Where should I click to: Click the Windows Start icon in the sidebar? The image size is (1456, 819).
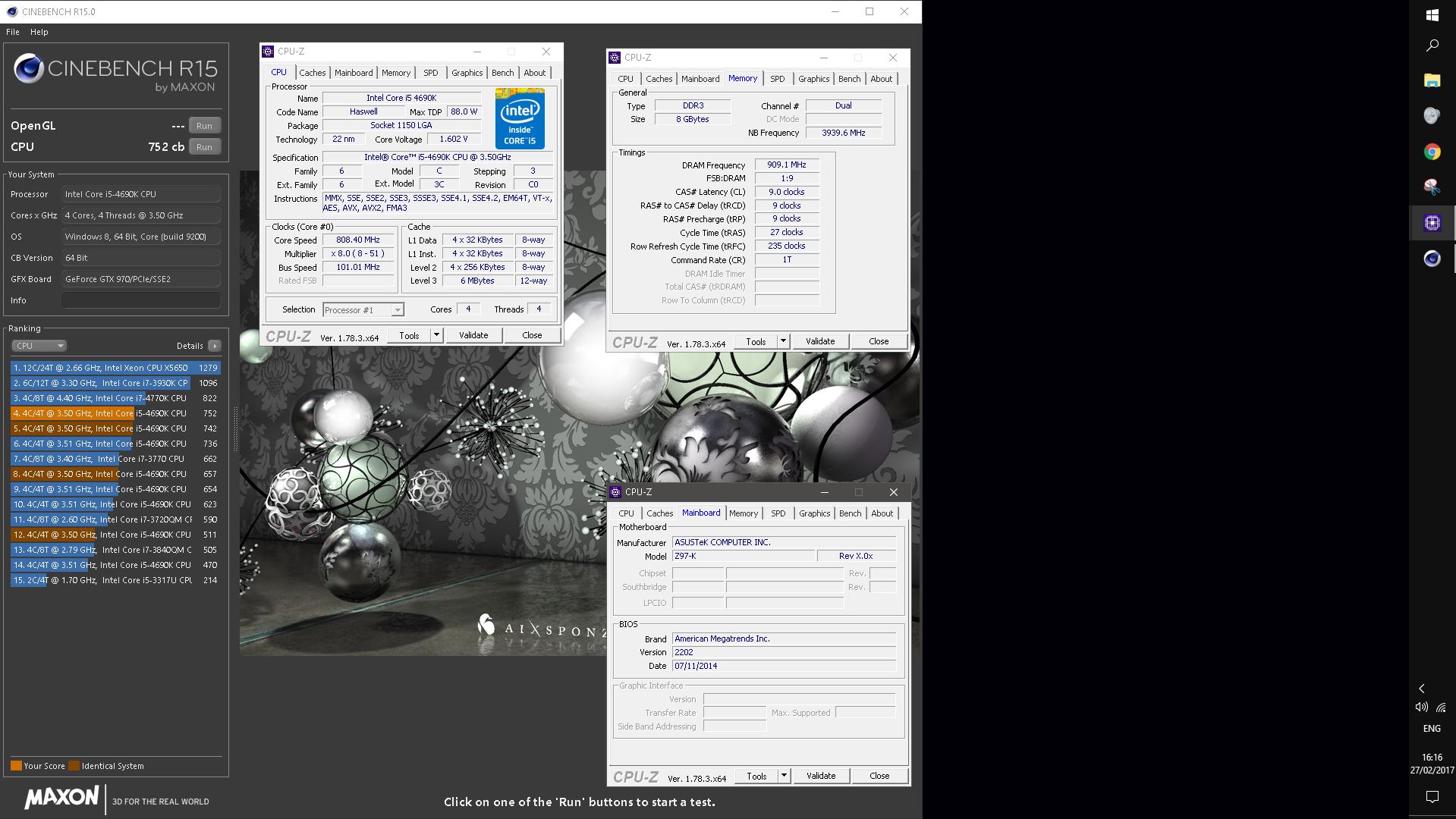click(1432, 14)
